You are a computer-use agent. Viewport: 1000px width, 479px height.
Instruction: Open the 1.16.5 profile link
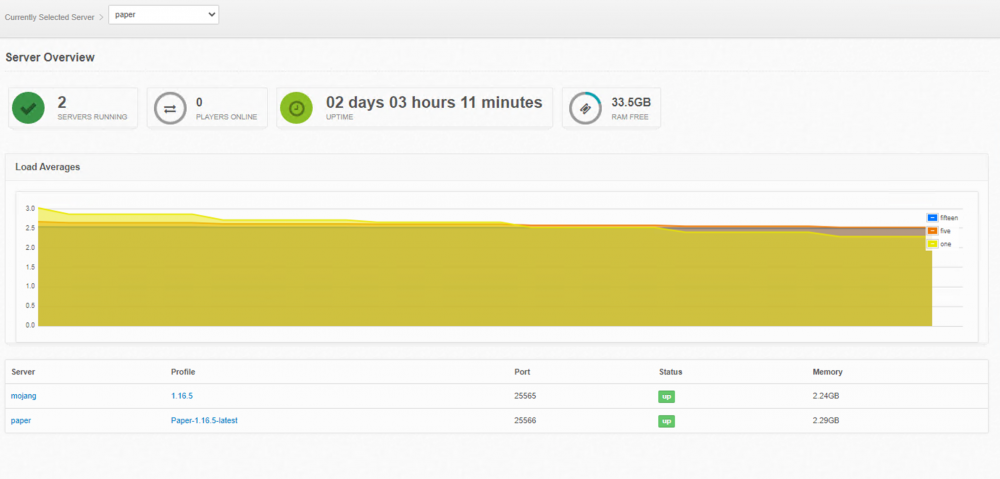click(182, 396)
